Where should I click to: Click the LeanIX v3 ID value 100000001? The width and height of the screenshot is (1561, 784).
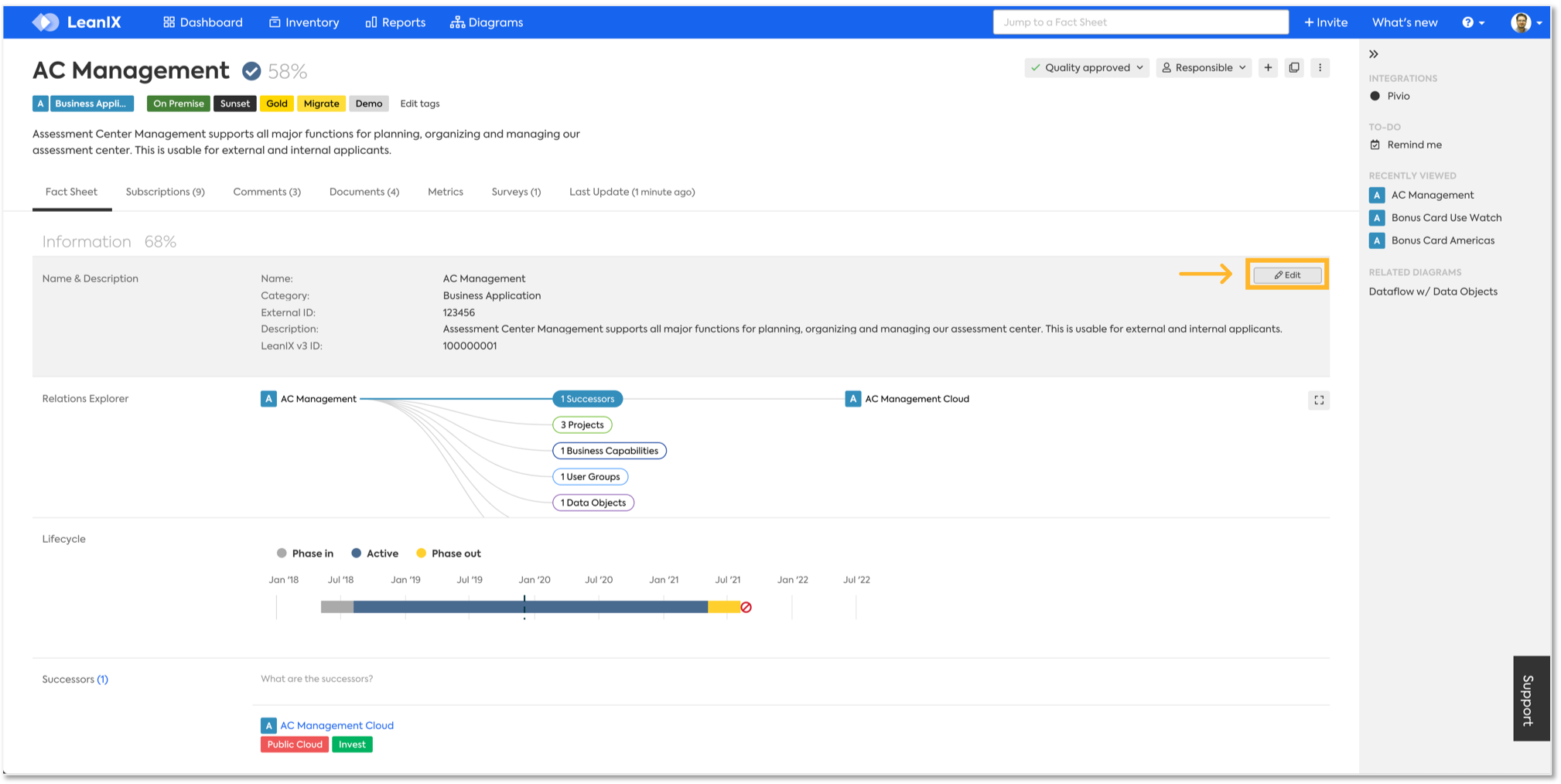pyautogui.click(x=470, y=346)
